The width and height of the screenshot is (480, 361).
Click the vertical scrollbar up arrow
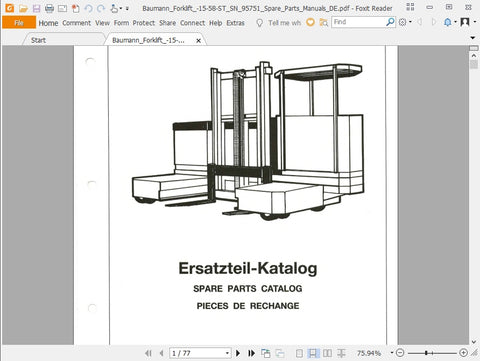coord(474,56)
